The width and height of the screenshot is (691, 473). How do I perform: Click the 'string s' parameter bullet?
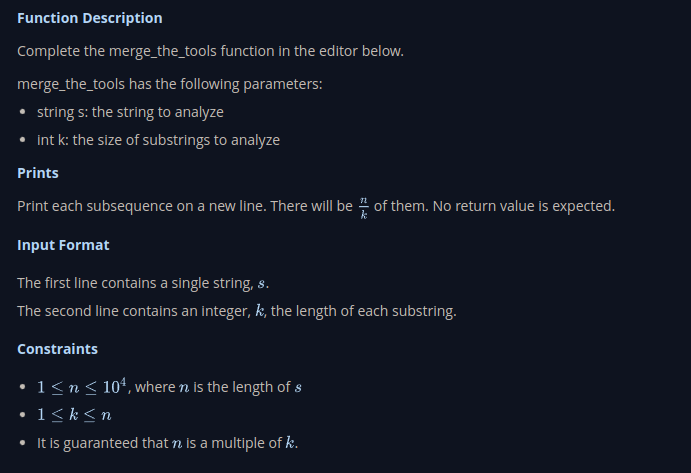tap(129, 112)
